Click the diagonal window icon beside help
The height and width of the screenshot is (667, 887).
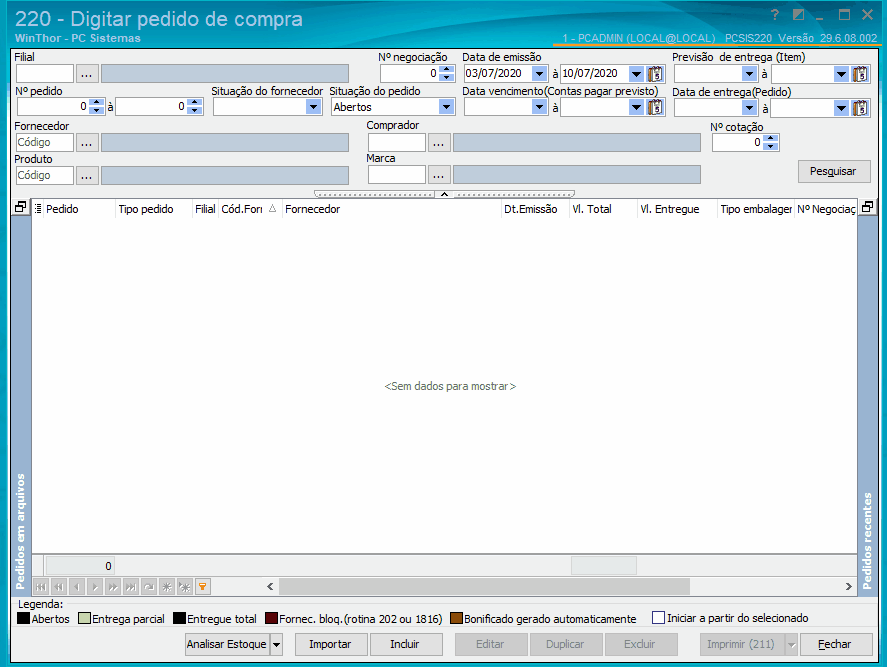(x=798, y=15)
